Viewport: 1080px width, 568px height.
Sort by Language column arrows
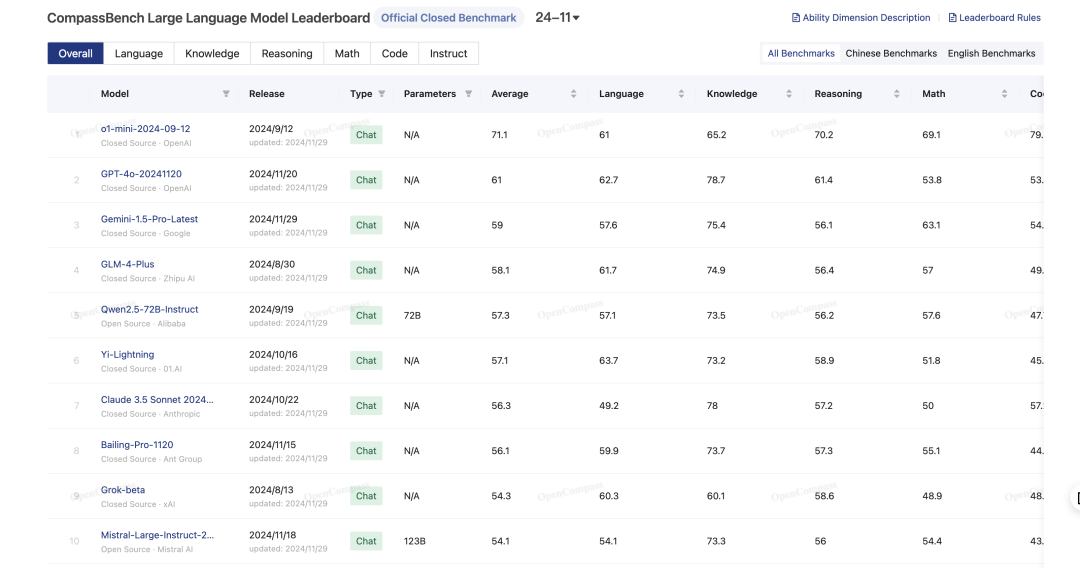click(x=681, y=94)
